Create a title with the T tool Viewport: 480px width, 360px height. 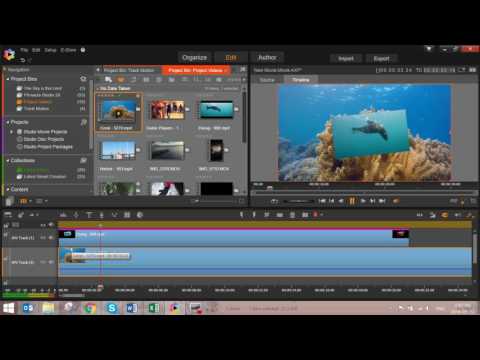89,215
